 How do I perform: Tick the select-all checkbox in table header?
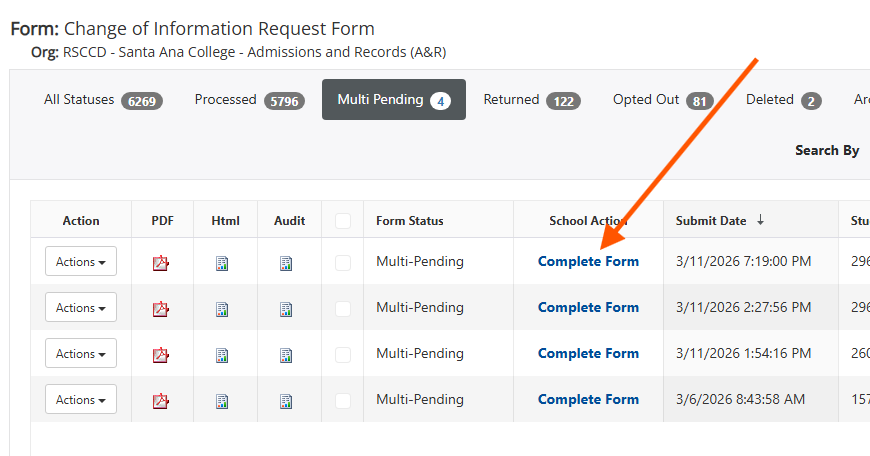[343, 221]
